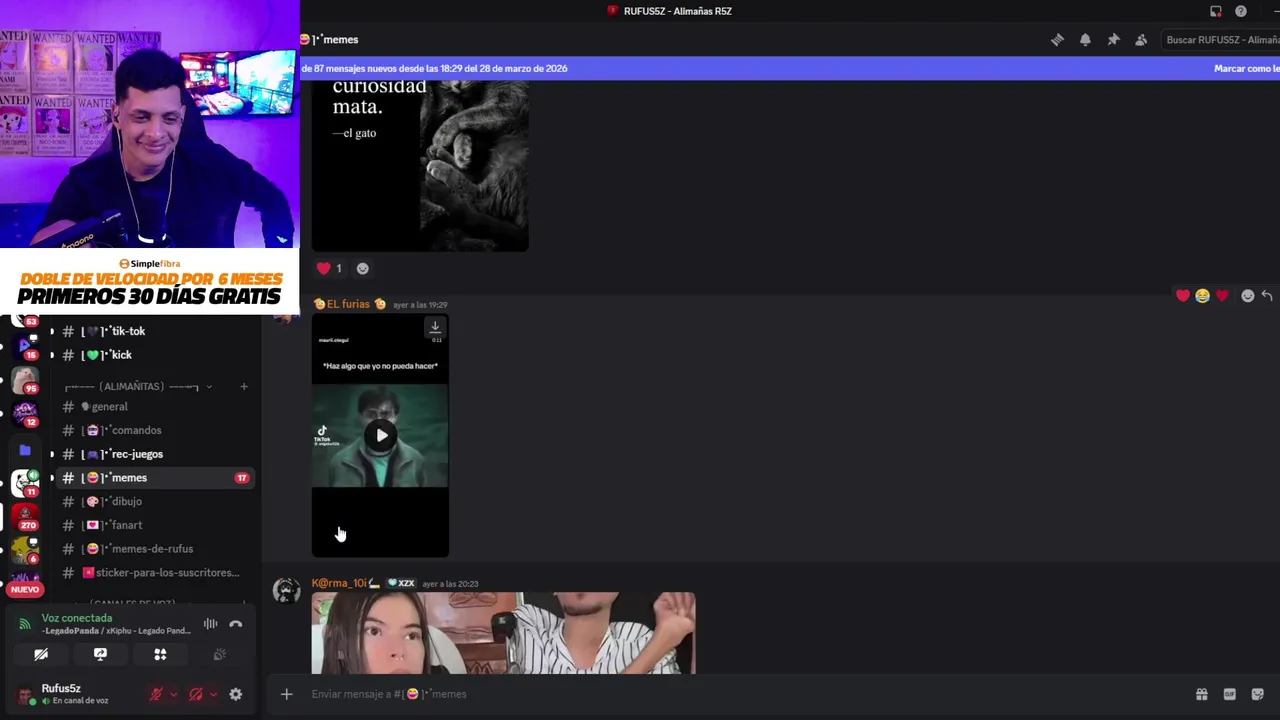Open the Threads (hilos) icon in channel header

(x=1057, y=40)
